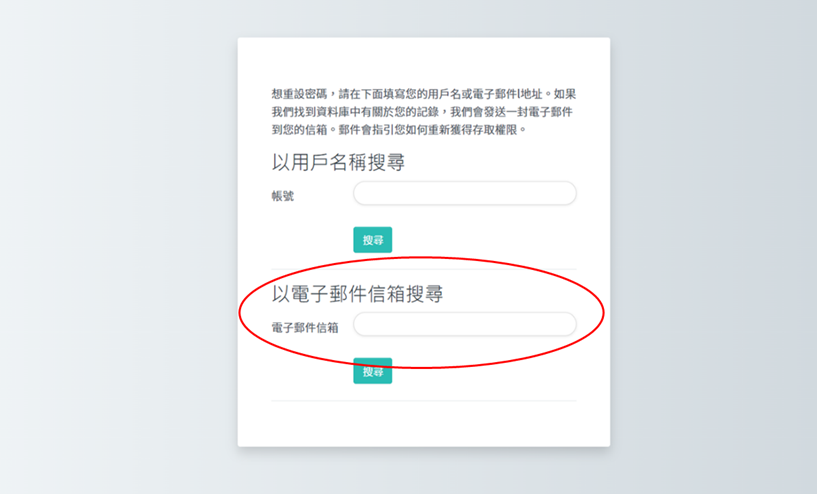Click blank white area above the instruction text
Image resolution: width=817 pixels, height=494 pixels.
[424, 60]
